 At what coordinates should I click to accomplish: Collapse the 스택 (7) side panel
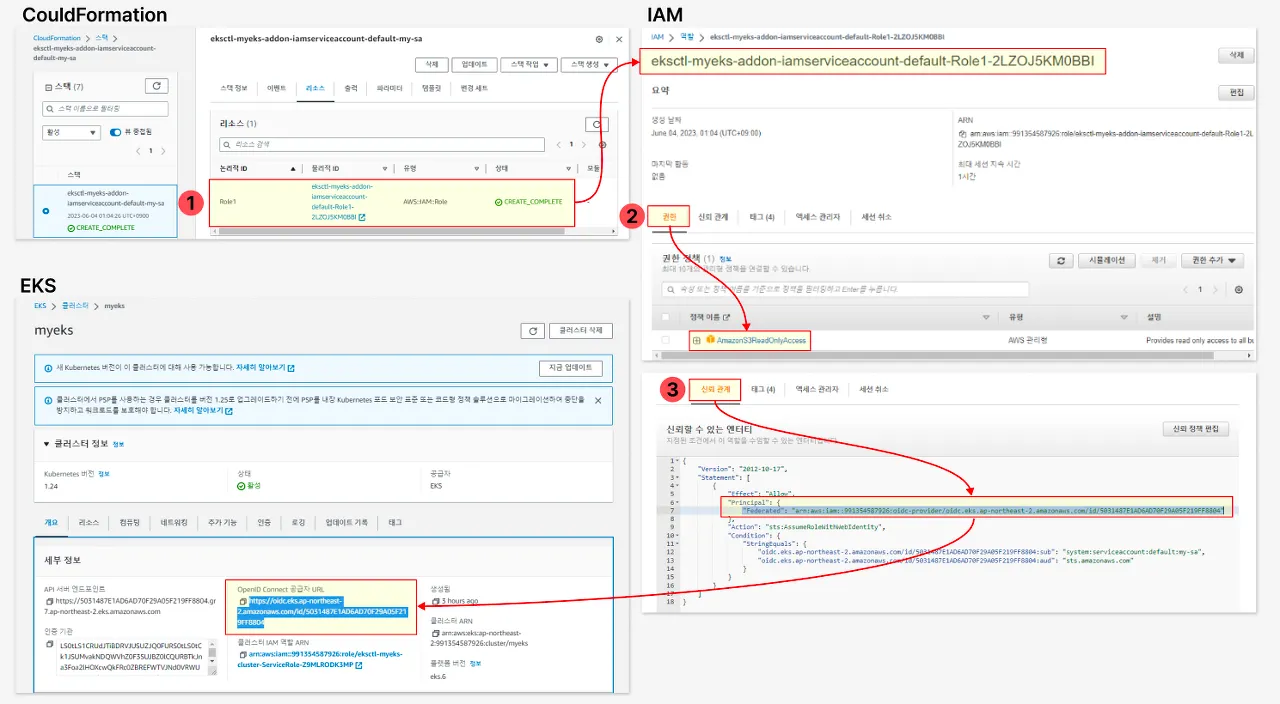(x=49, y=87)
